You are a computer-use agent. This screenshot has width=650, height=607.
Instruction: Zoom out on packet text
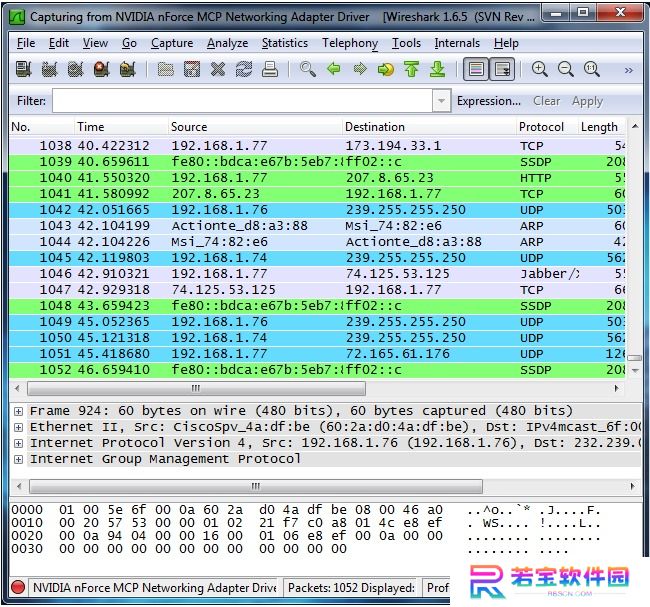click(x=566, y=69)
